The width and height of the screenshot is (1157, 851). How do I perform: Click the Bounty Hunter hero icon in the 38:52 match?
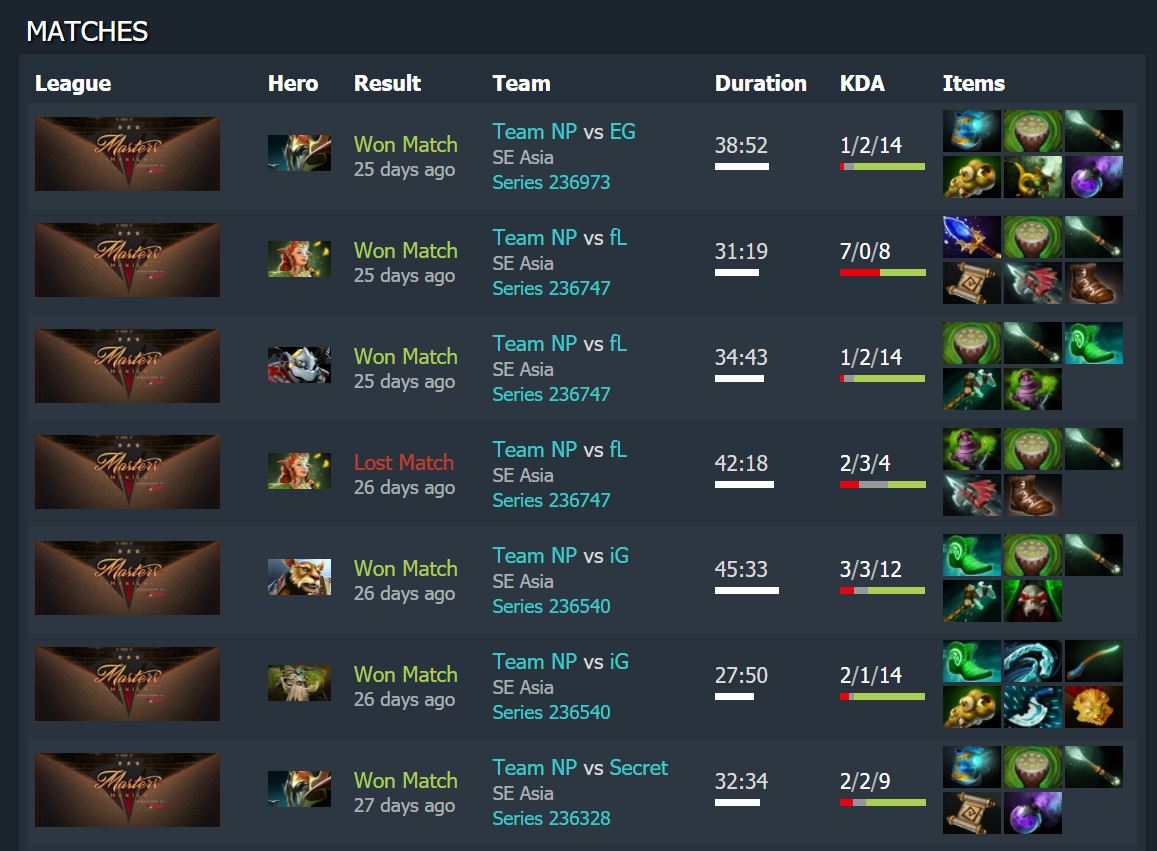pos(299,153)
